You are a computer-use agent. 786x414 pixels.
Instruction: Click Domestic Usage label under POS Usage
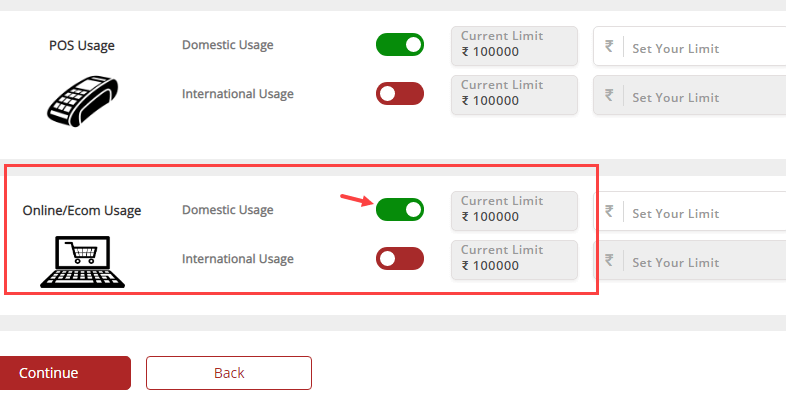[x=228, y=45]
